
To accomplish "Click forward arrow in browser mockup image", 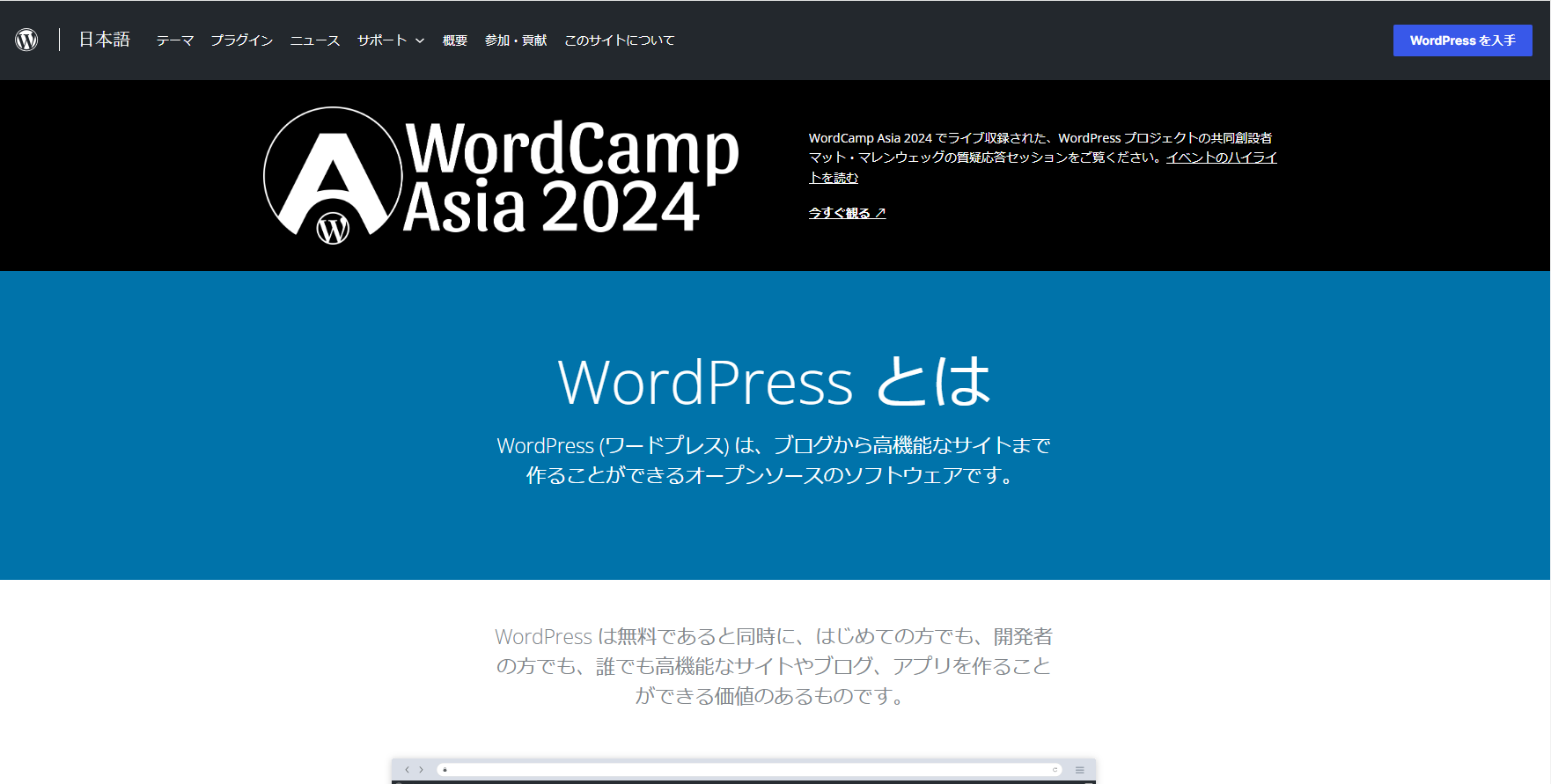I will pyautogui.click(x=422, y=770).
